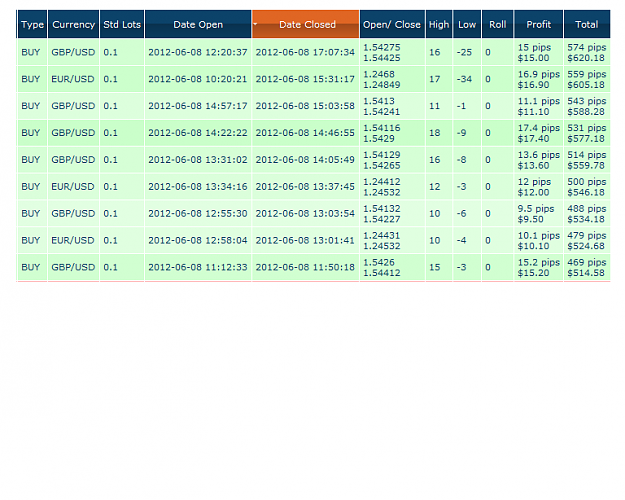Click profit cell 11.1 pips $11.10
Screen dimensions: 625x500
point(539,106)
